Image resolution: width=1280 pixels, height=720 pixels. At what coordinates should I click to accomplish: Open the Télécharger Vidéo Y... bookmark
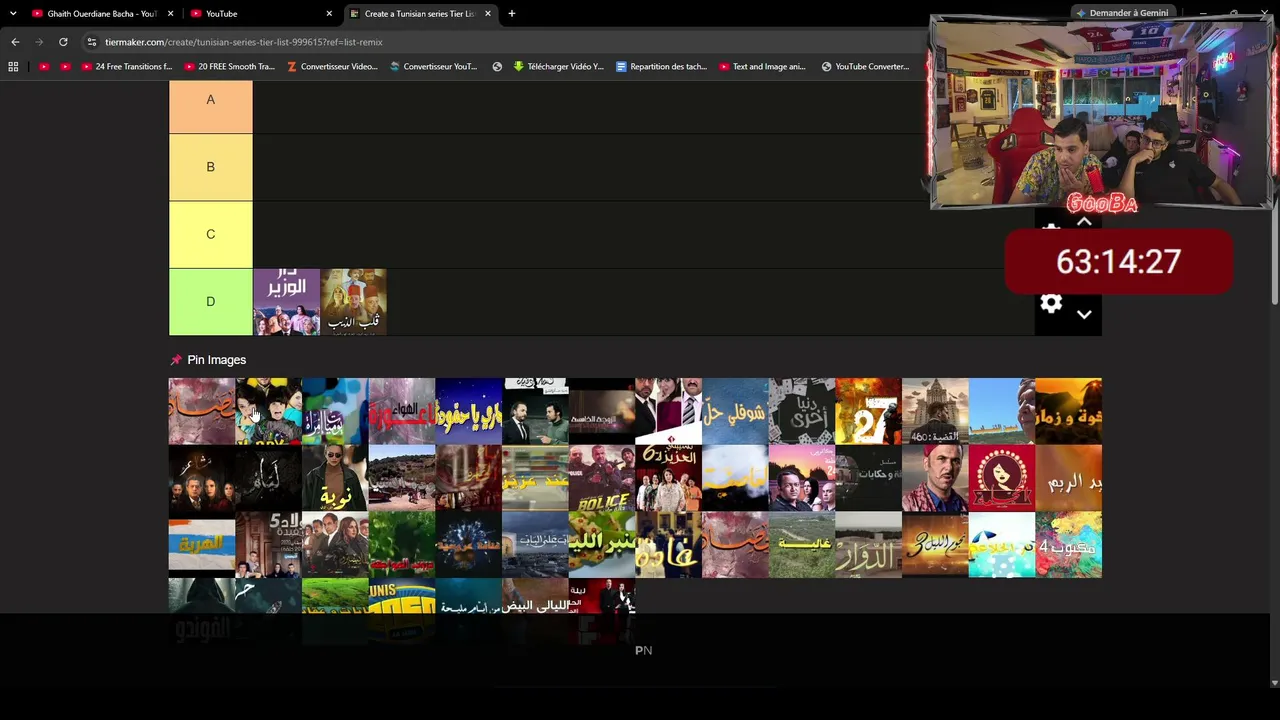pos(558,67)
